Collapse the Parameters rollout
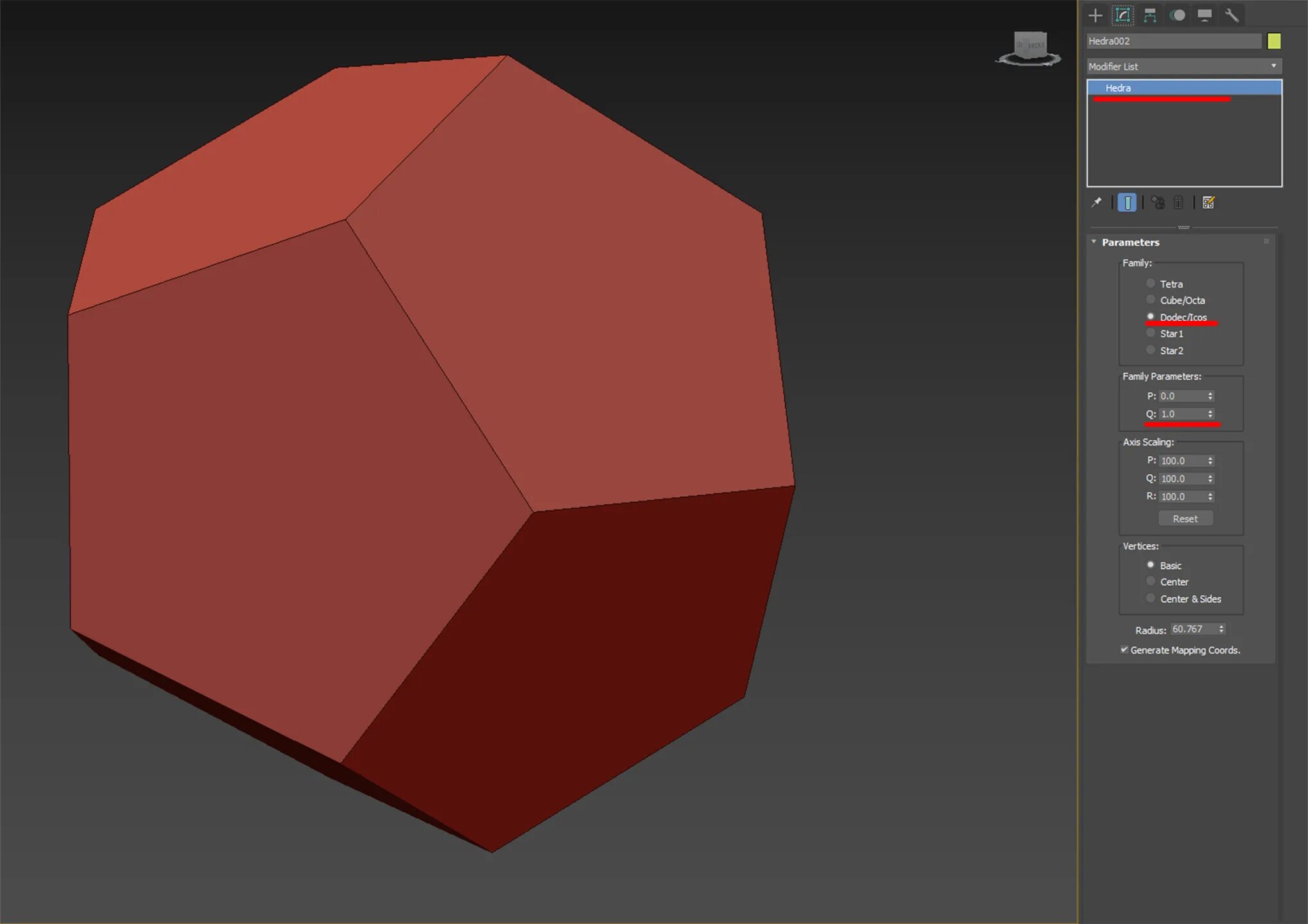 click(x=1130, y=242)
